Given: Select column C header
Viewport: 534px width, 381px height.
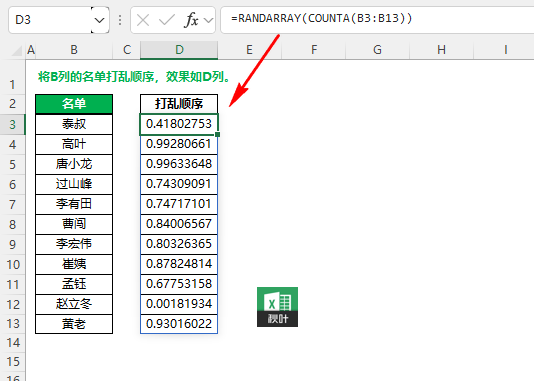Looking at the screenshot, I should pos(127,50).
